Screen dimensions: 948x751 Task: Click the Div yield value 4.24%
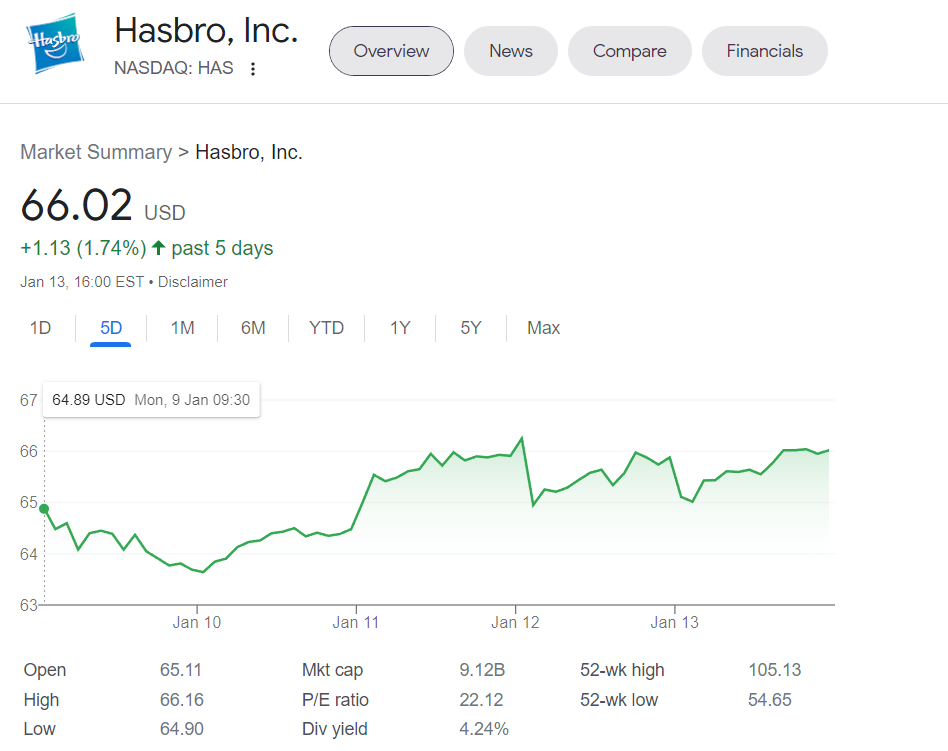click(484, 729)
